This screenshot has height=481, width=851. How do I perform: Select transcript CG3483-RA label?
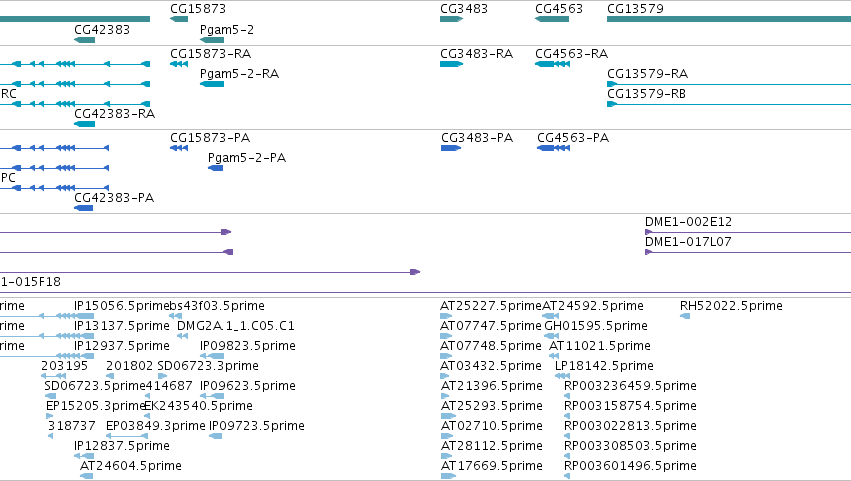click(x=477, y=54)
